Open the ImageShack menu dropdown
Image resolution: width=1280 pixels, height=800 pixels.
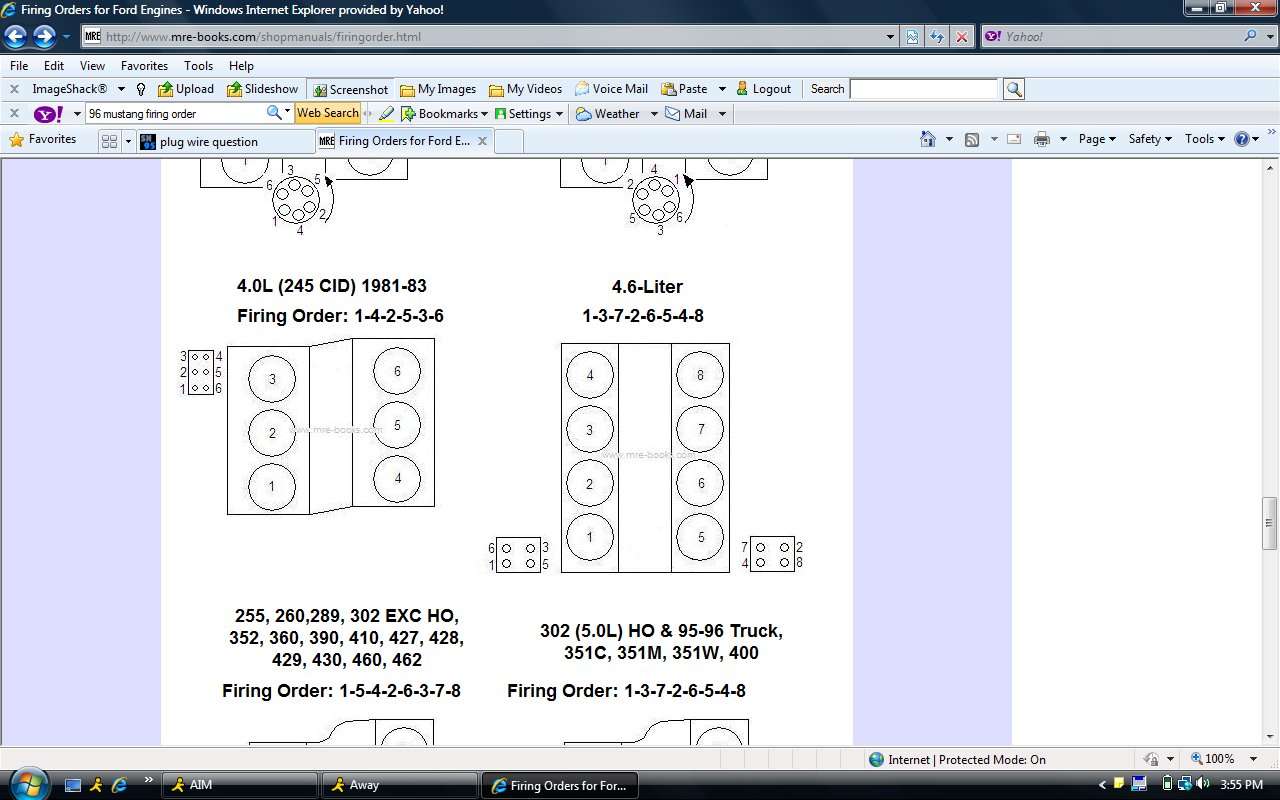pos(120,89)
